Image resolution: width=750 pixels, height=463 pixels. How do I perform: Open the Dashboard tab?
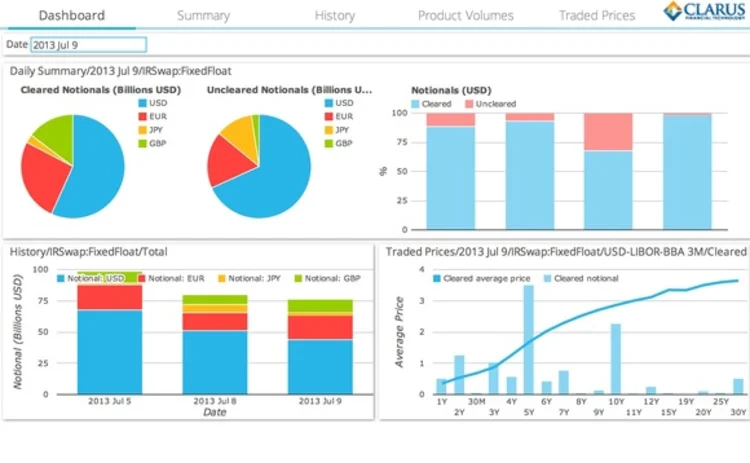[x=72, y=15]
